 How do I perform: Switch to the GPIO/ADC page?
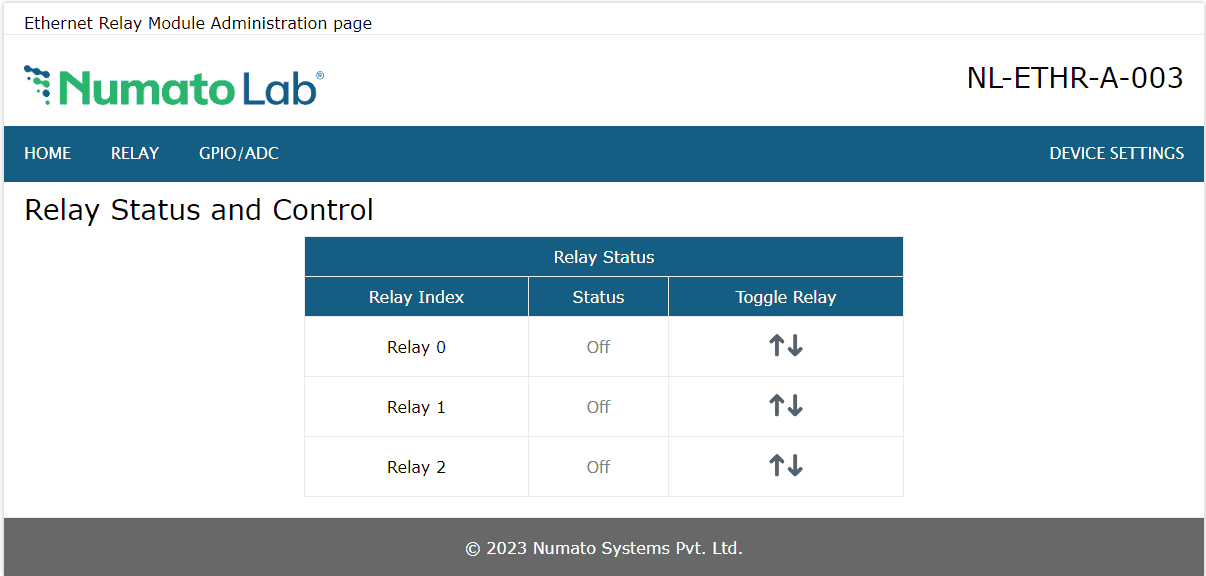[x=238, y=153]
